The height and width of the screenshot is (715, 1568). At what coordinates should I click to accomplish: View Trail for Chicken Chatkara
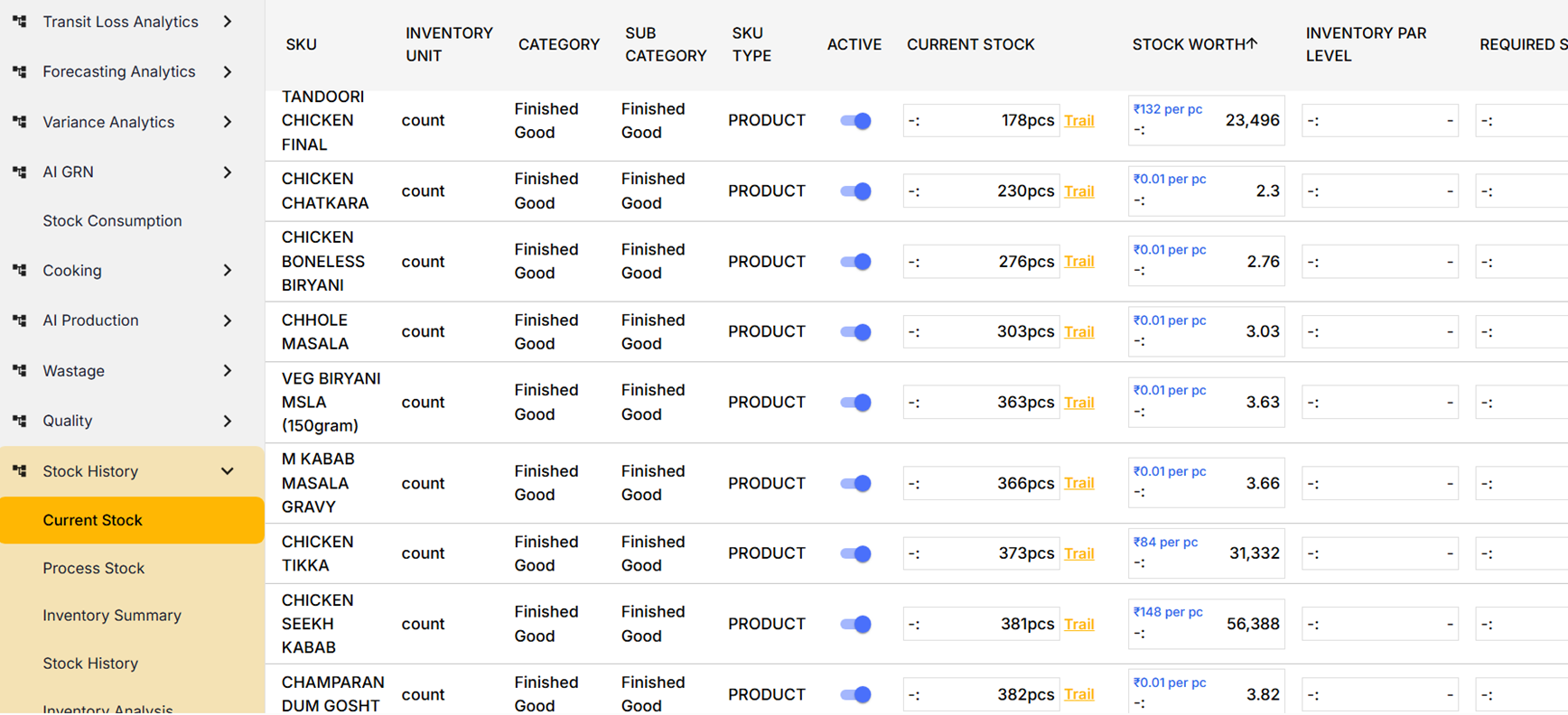click(x=1078, y=191)
